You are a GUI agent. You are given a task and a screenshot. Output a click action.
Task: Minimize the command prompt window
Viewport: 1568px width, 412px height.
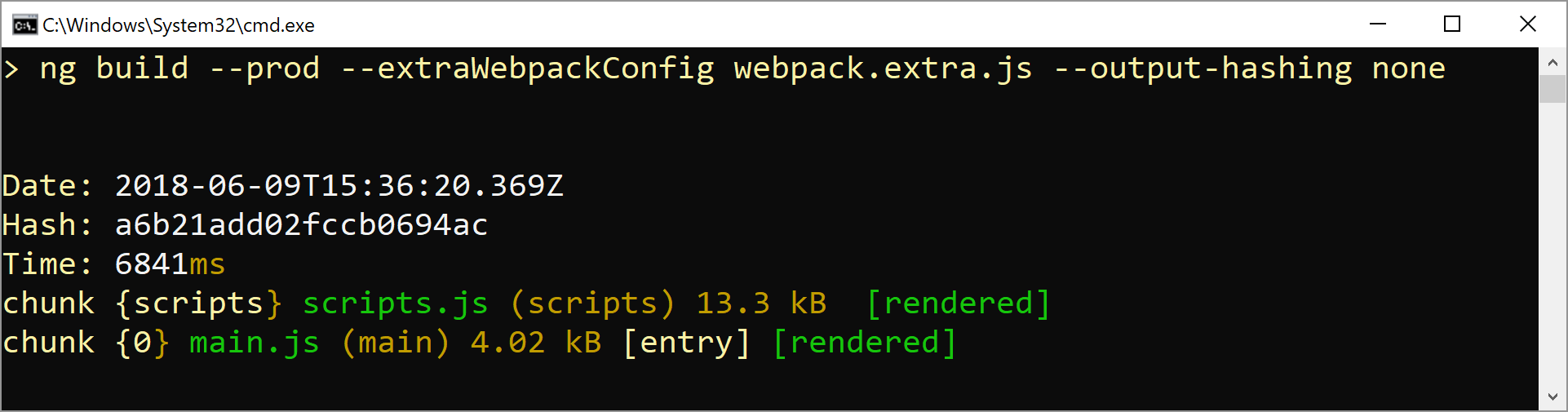[x=1378, y=24]
